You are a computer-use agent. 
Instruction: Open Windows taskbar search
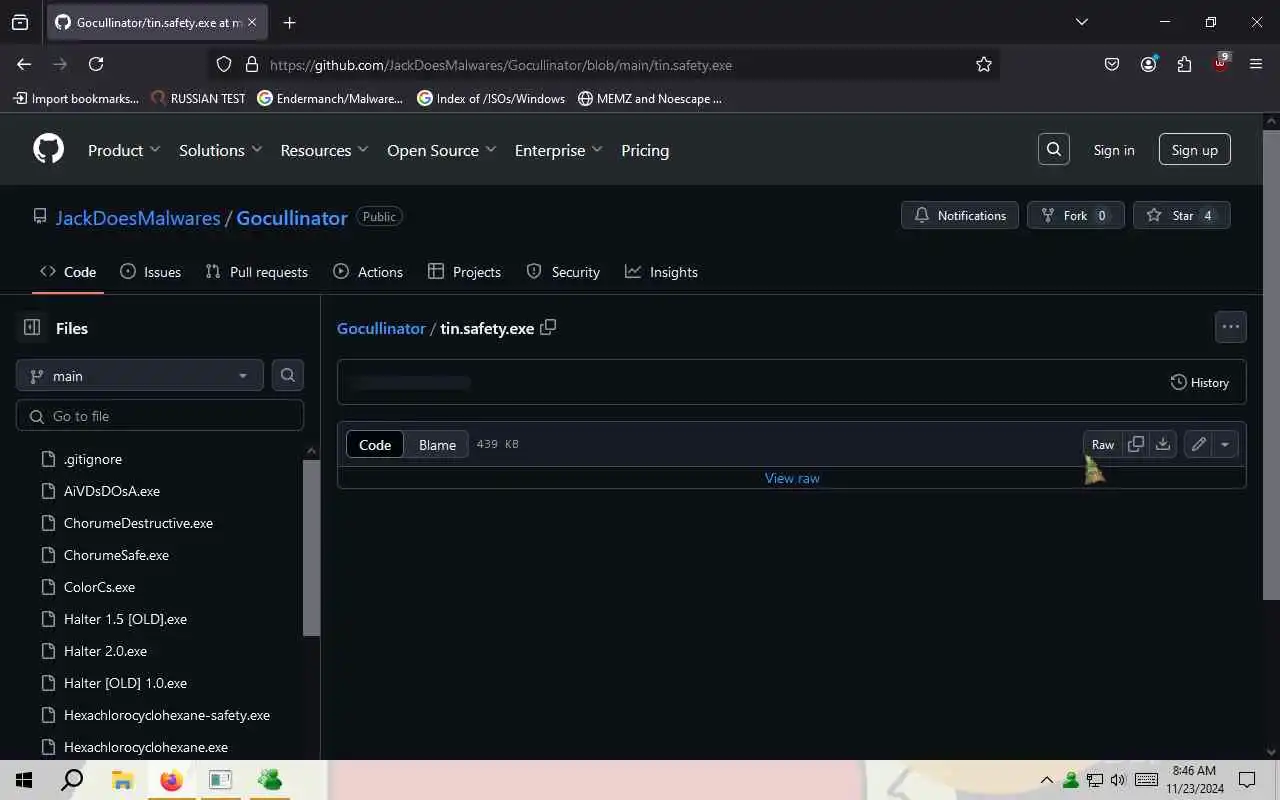tap(72, 780)
